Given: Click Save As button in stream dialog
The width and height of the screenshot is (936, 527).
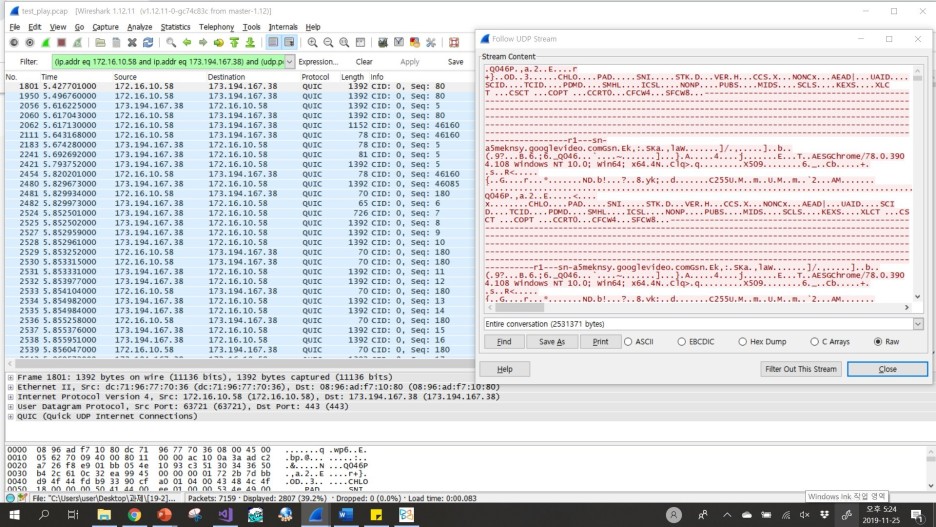Looking at the screenshot, I should [552, 342].
